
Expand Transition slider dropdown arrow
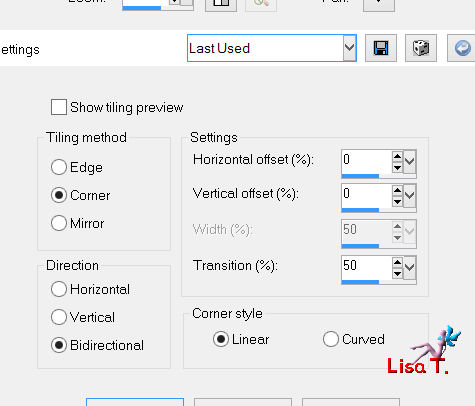[x=410, y=267]
